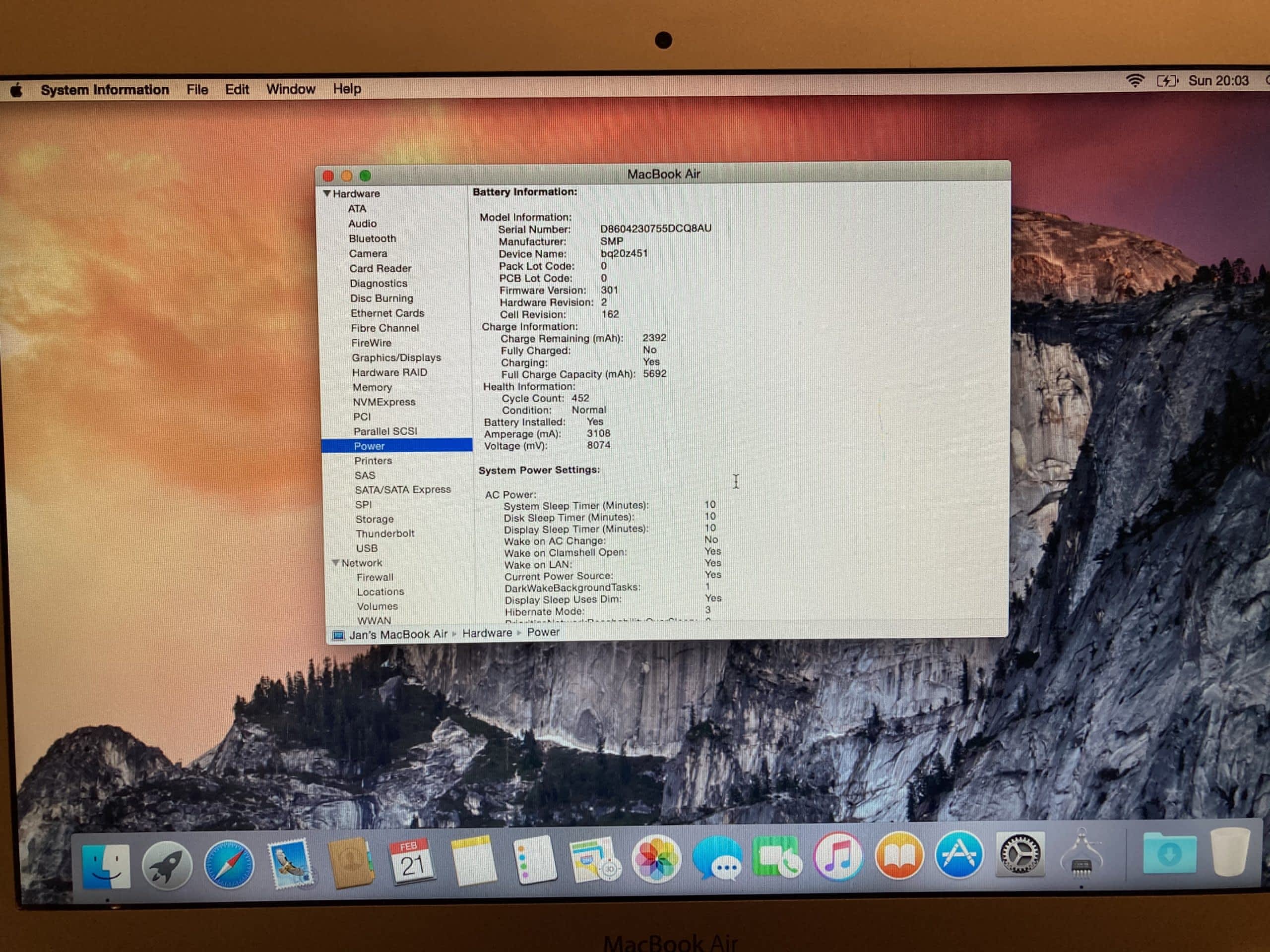The image size is (1270, 952).
Task: Click the Wi-Fi status icon
Action: click(x=1135, y=81)
